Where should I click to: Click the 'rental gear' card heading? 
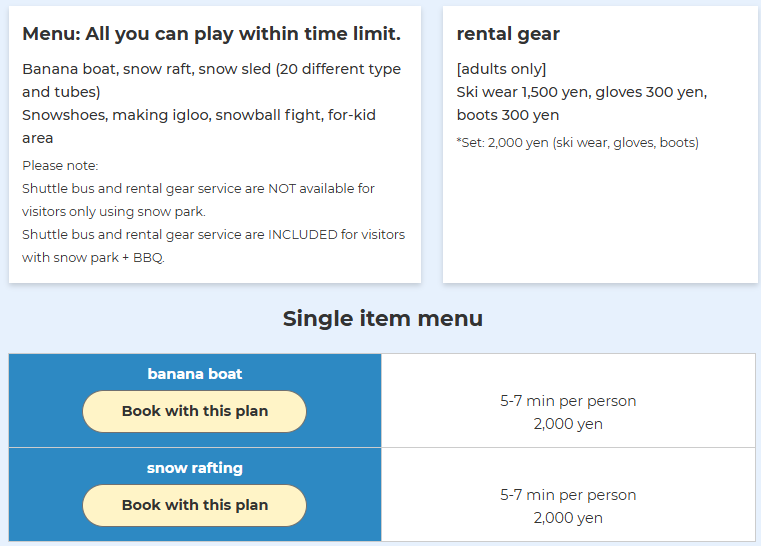click(508, 34)
